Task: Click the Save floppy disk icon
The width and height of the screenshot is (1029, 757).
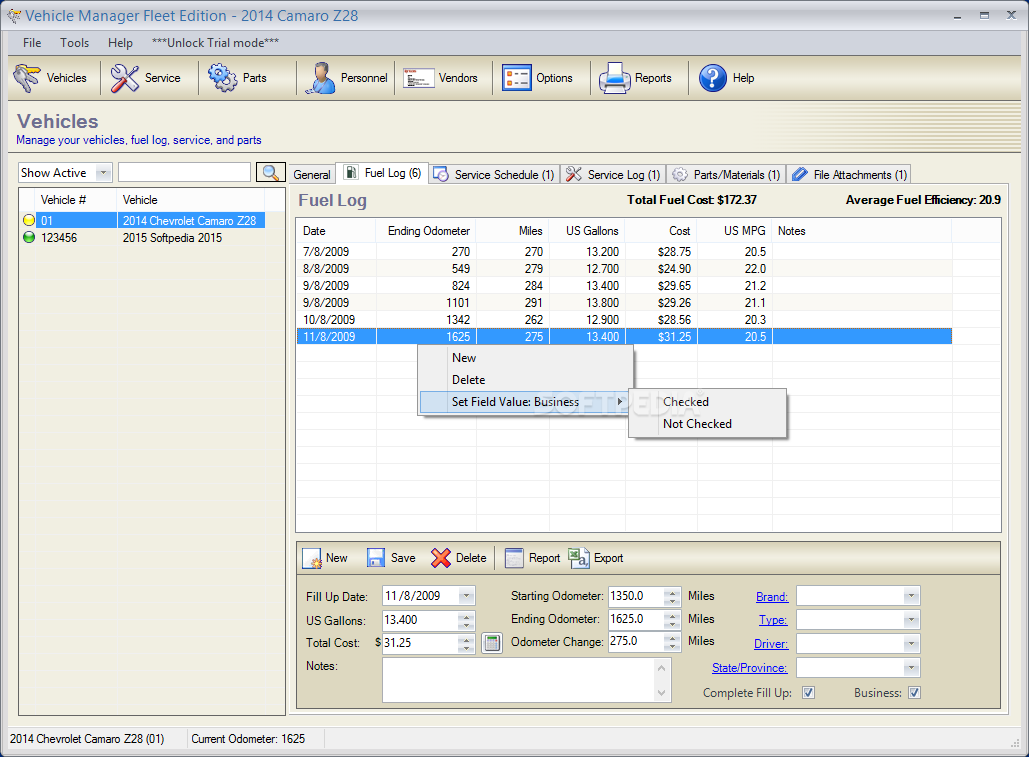Action: click(x=376, y=558)
